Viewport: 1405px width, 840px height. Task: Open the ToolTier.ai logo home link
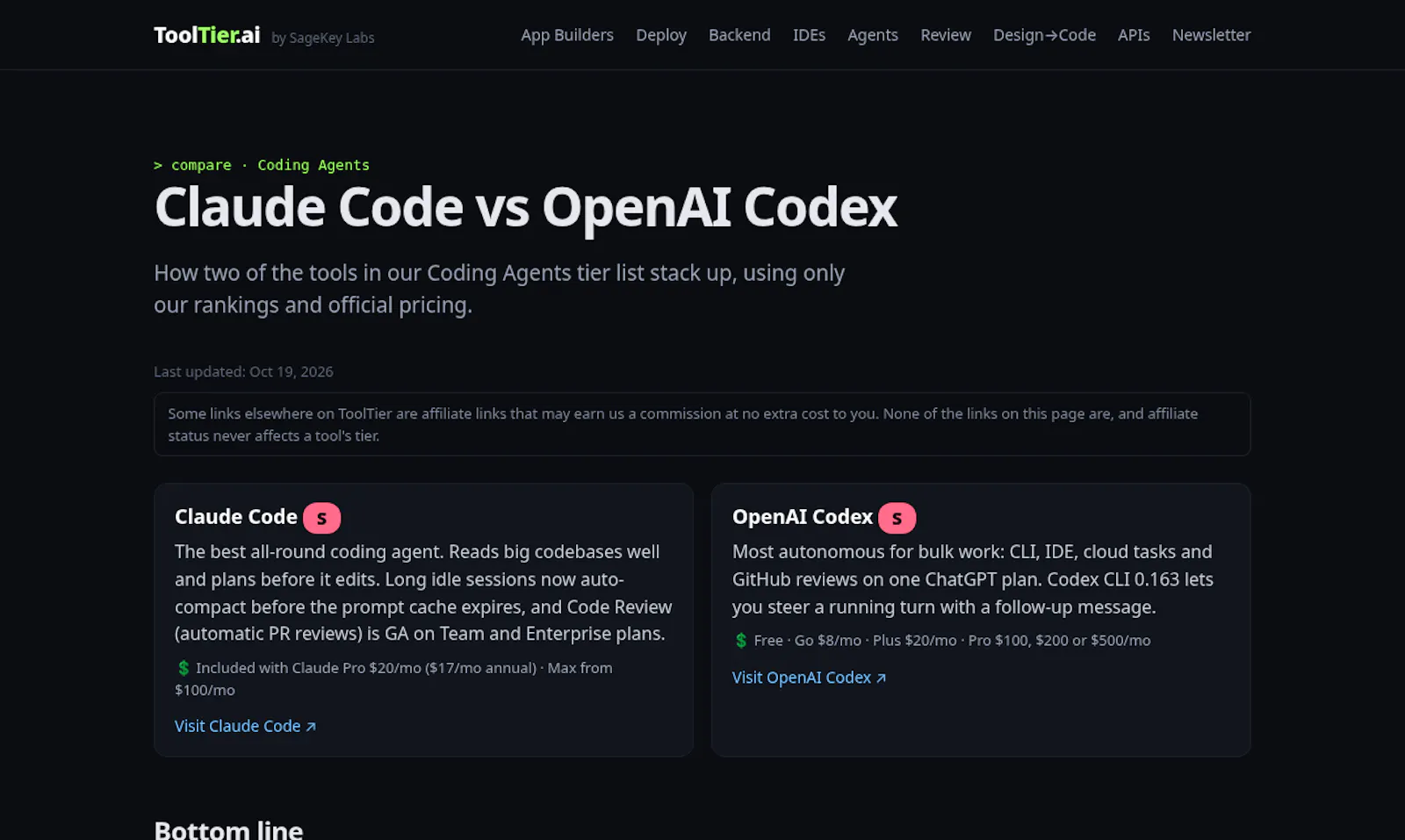click(x=207, y=35)
